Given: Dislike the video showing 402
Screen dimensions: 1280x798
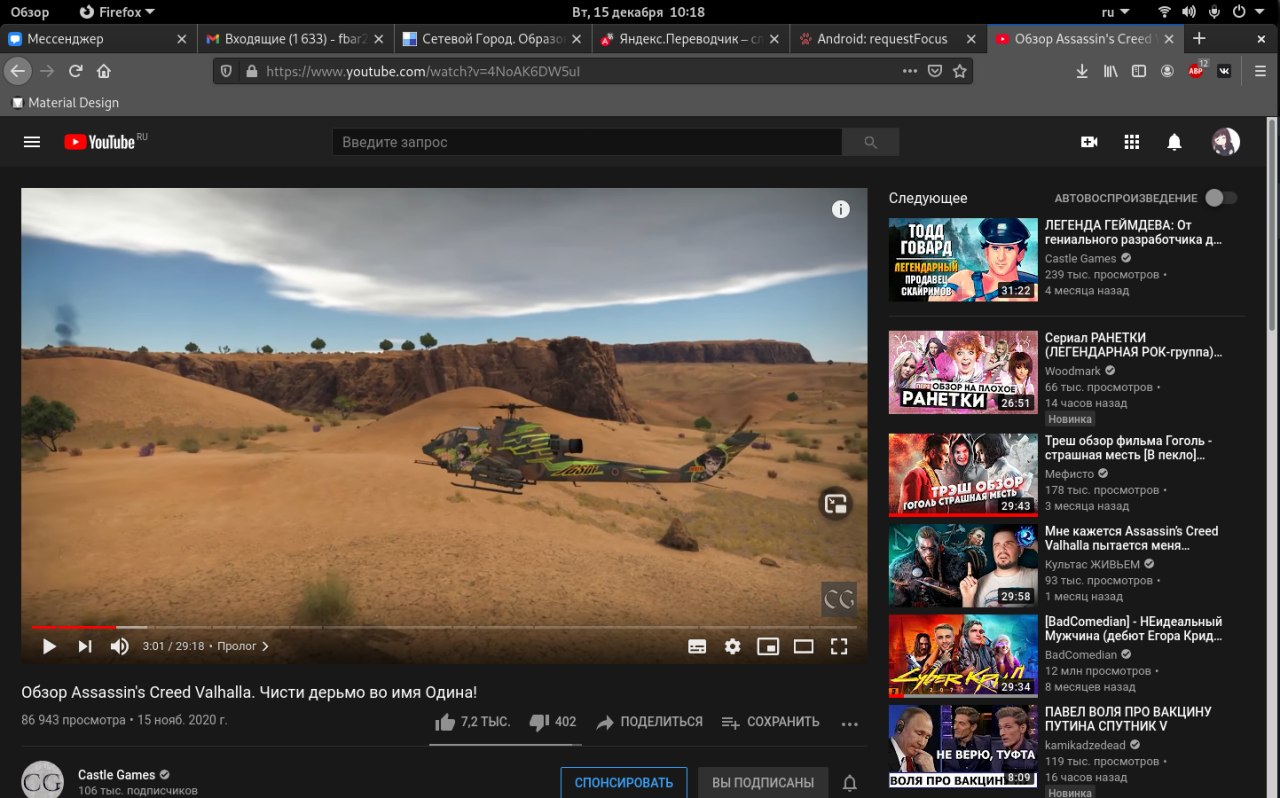Looking at the screenshot, I should (553, 722).
